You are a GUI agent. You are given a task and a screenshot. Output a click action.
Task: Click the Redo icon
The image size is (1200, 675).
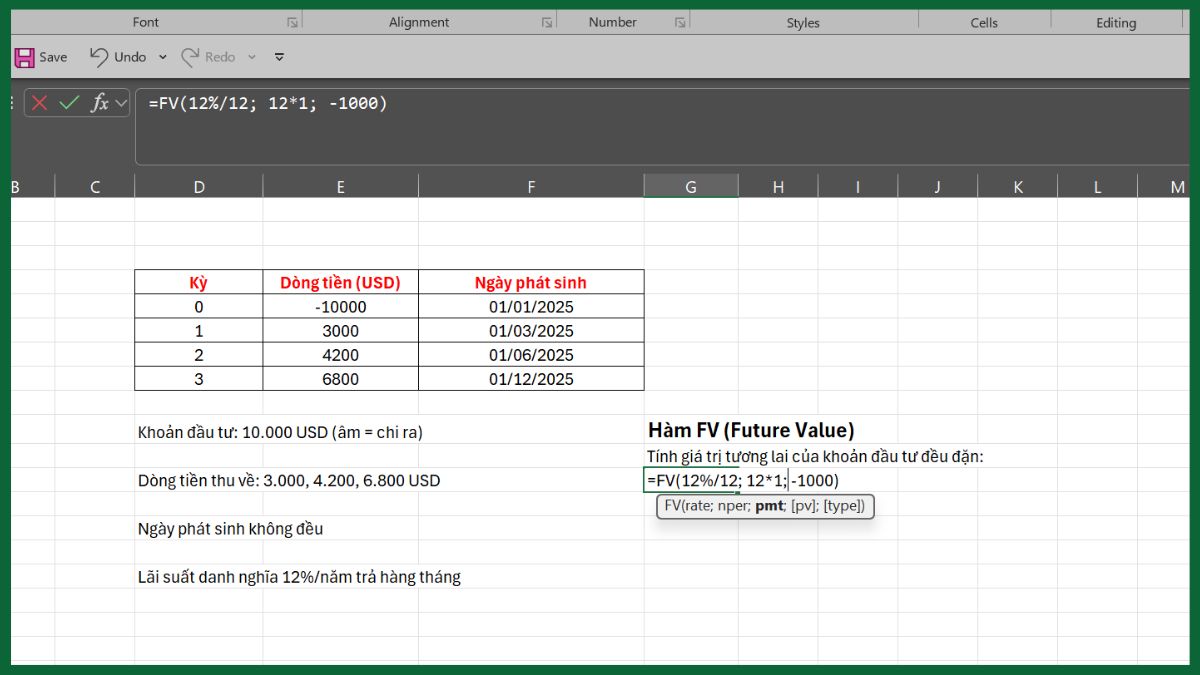tap(192, 57)
